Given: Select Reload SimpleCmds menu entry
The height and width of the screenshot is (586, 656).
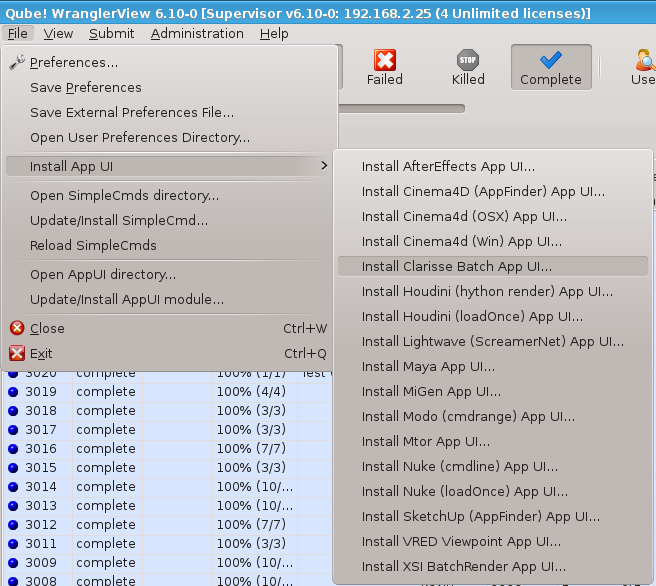Looking at the screenshot, I should point(93,245).
